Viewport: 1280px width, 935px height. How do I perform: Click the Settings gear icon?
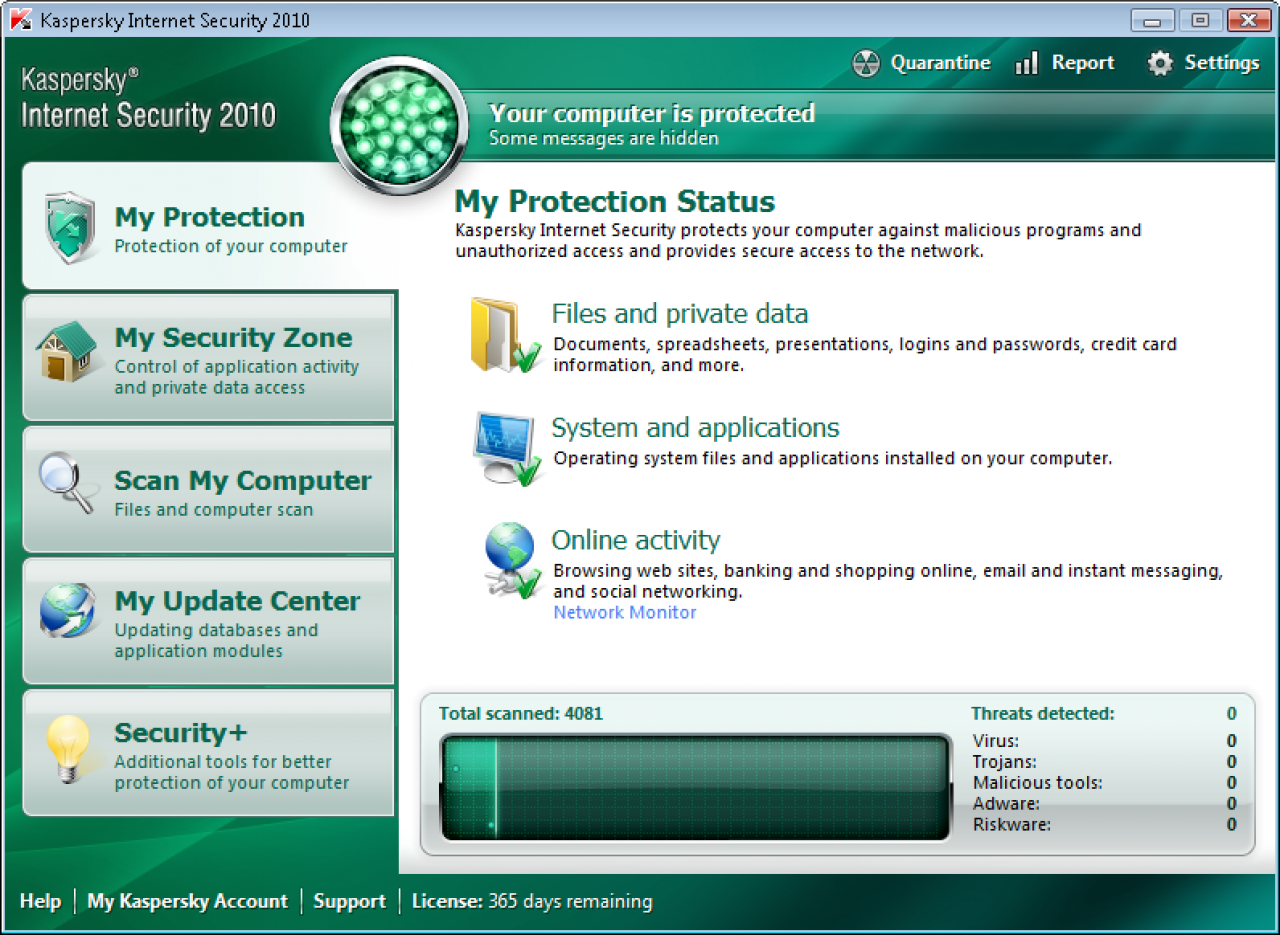1159,64
